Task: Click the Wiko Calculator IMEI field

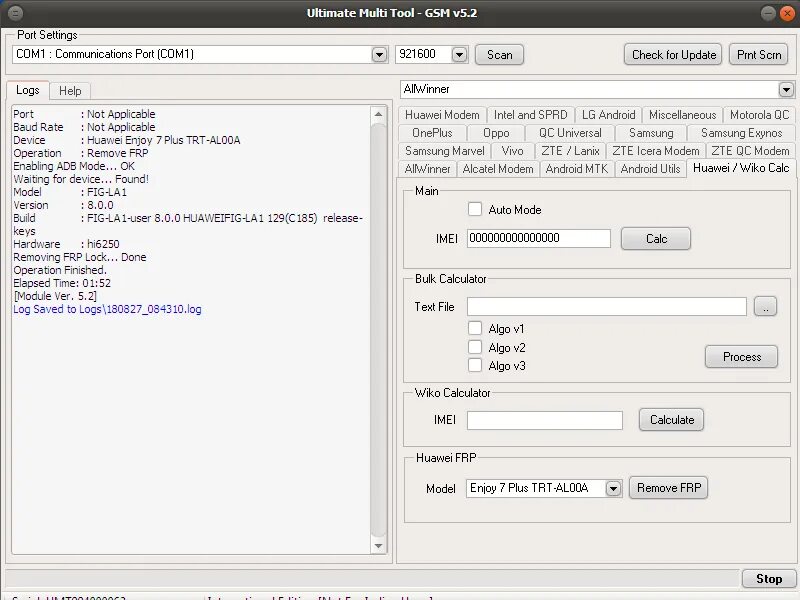Action: [544, 420]
